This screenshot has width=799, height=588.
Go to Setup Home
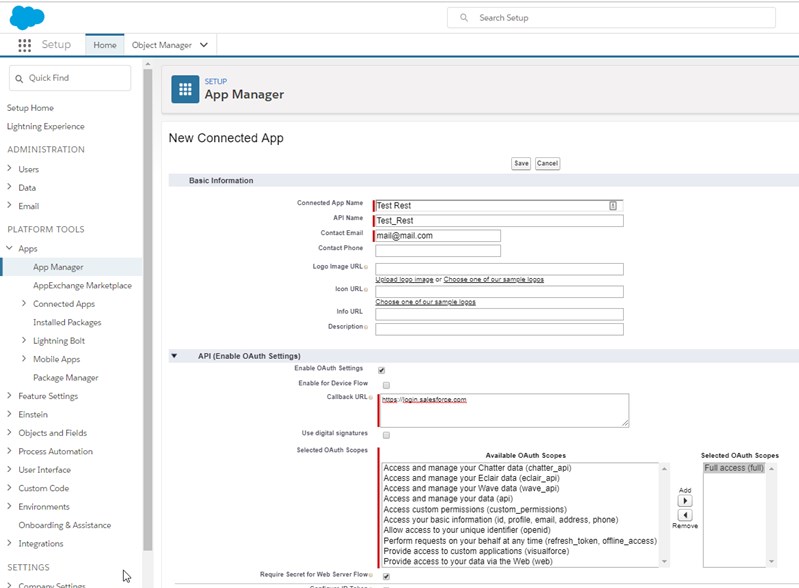coord(30,108)
